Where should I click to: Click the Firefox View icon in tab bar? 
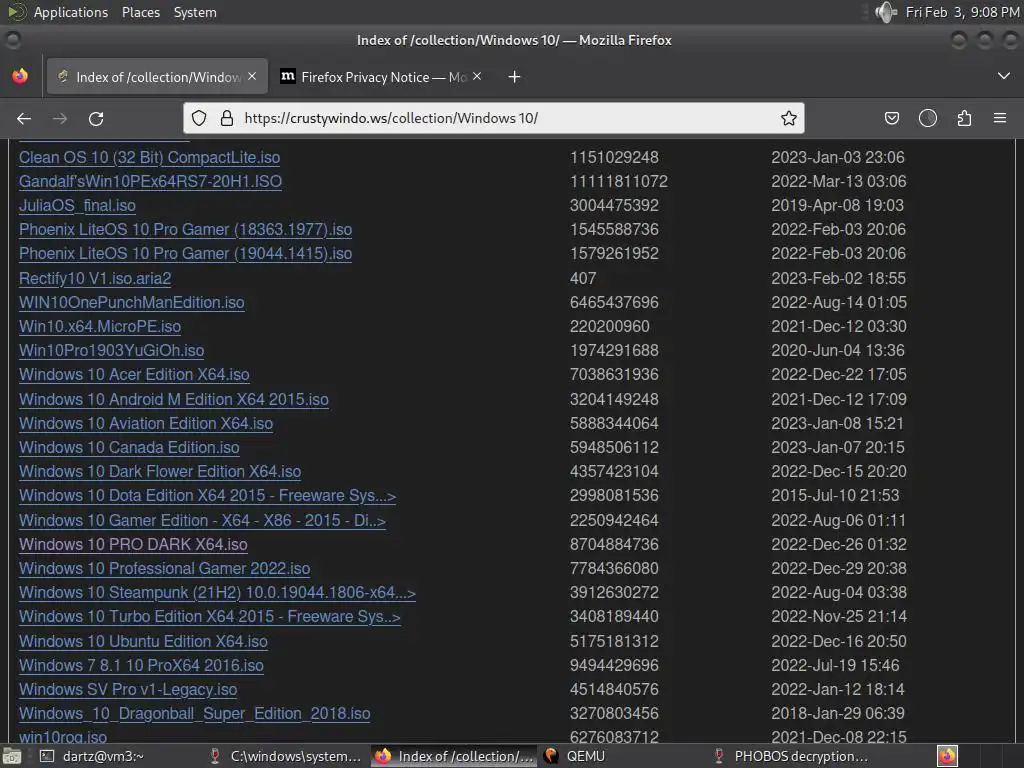pyautogui.click(x=20, y=76)
